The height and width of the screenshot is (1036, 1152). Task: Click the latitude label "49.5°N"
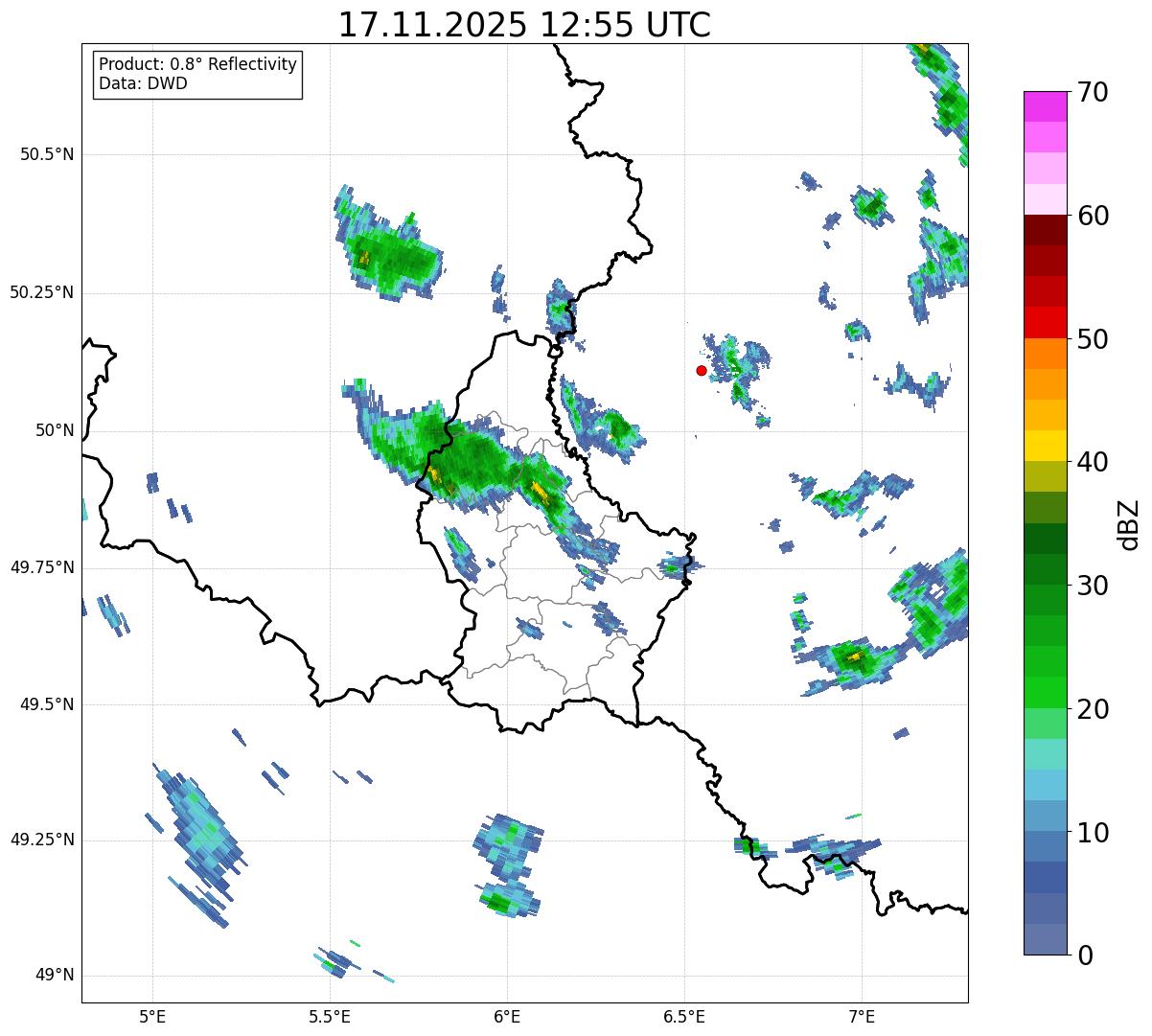point(48,704)
